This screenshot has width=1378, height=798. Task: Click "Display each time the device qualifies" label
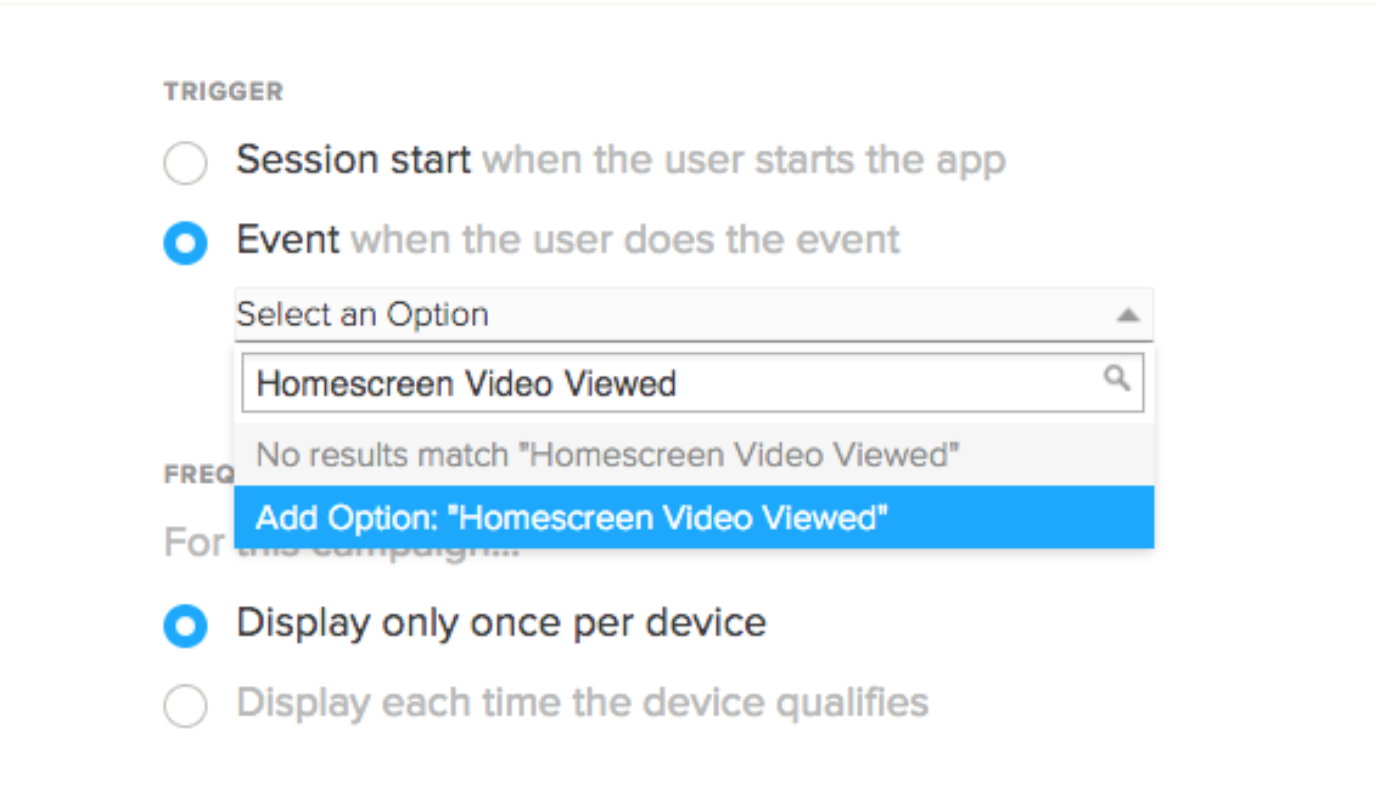tap(582, 703)
